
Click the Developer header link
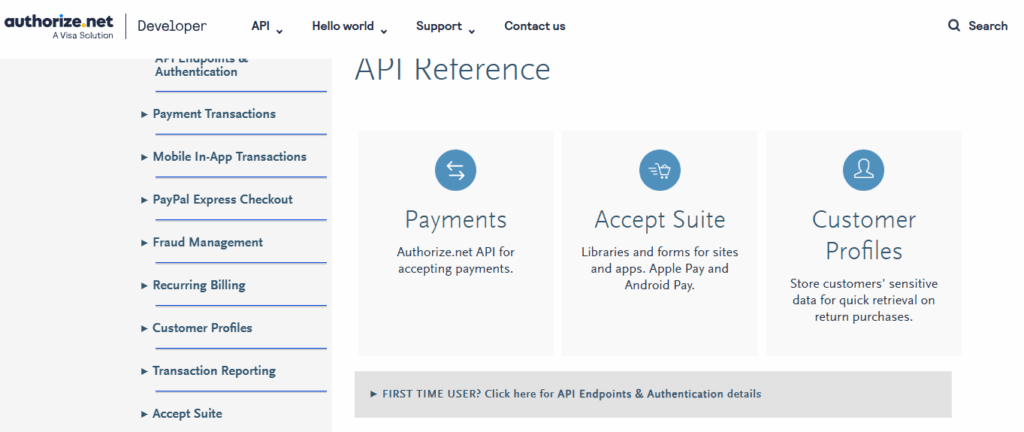tap(172, 26)
